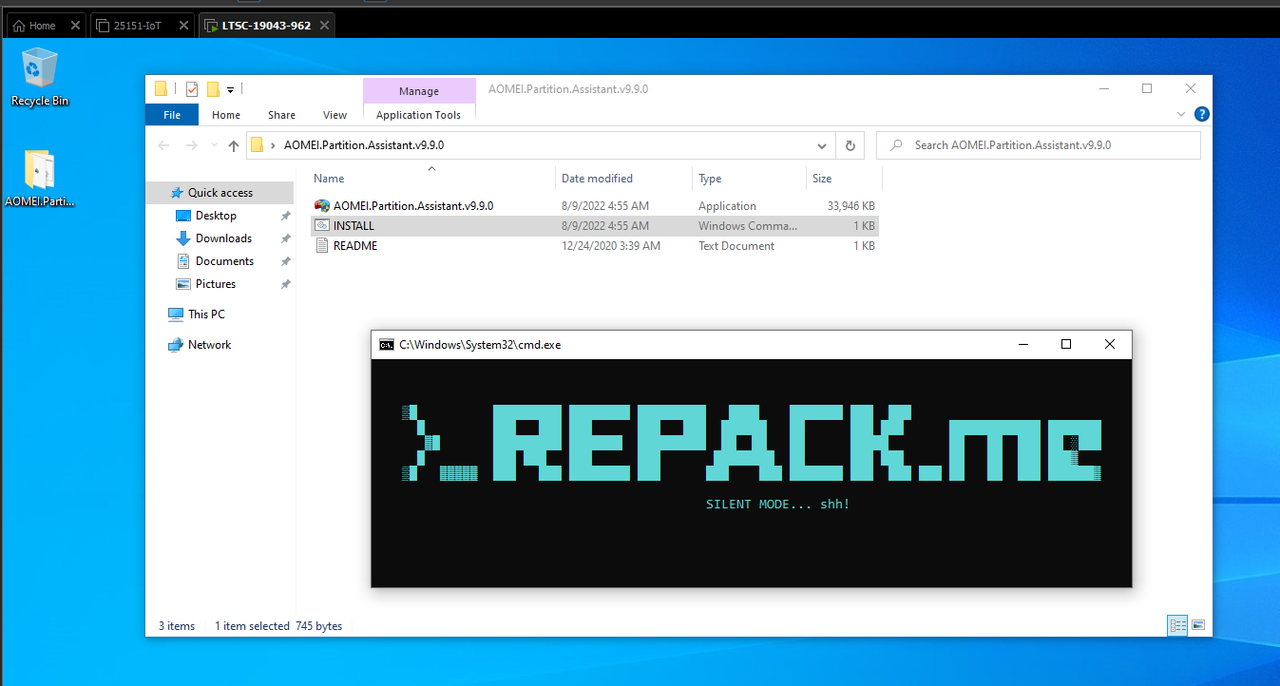1280x686 pixels.
Task: Click the address bar path AOMEI.Partition.Assistant.v9.9.0
Action: coord(364,145)
